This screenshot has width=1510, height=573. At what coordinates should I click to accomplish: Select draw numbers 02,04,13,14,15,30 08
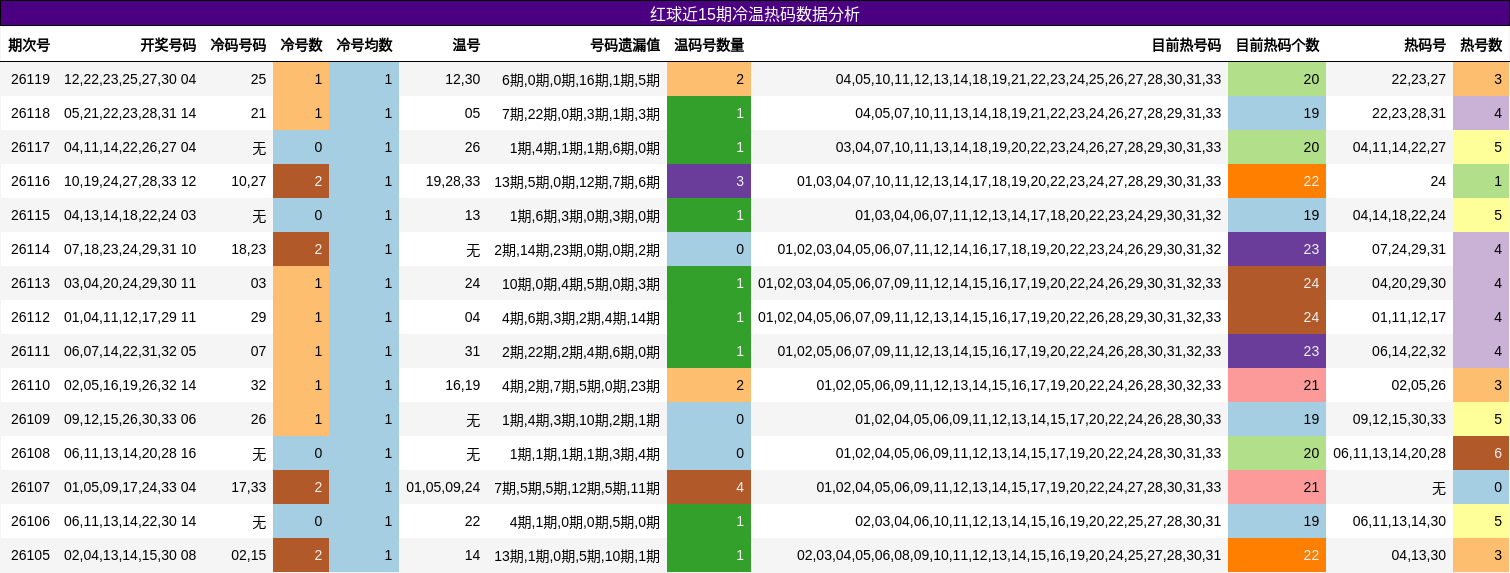point(130,555)
